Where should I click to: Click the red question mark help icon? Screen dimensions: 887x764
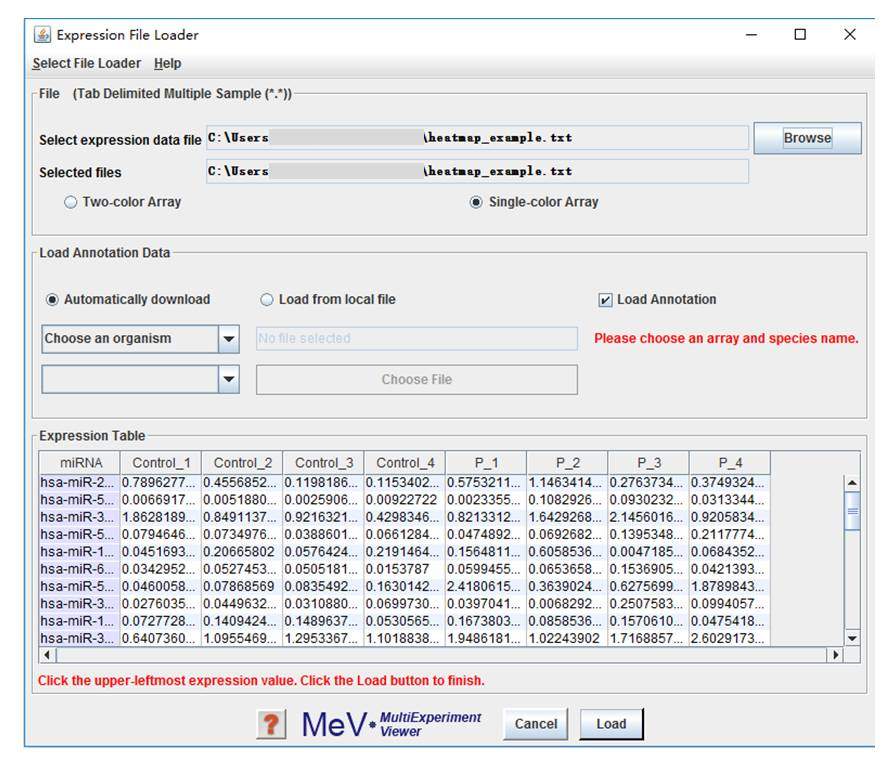(272, 725)
